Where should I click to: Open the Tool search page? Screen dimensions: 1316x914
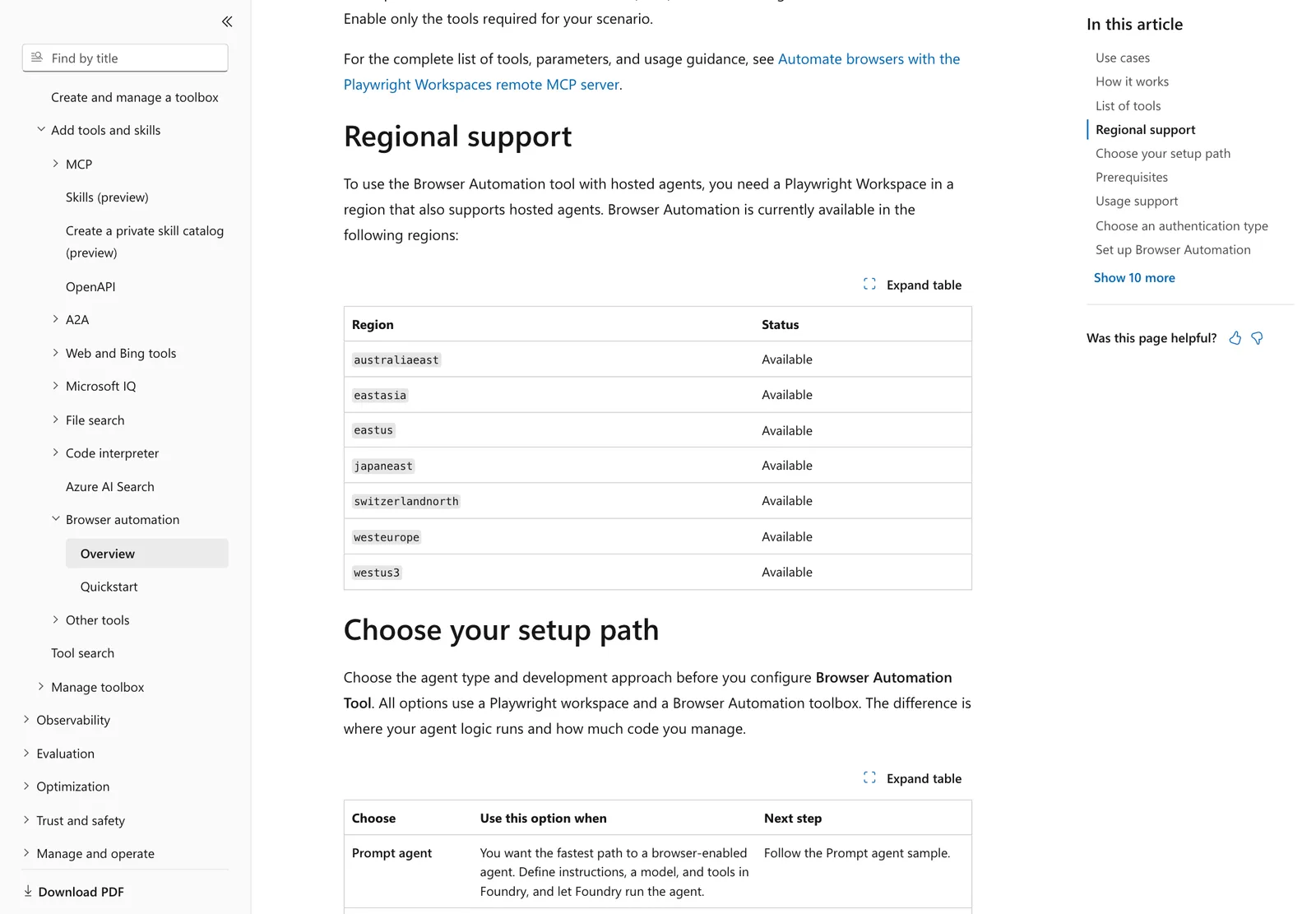coord(82,653)
